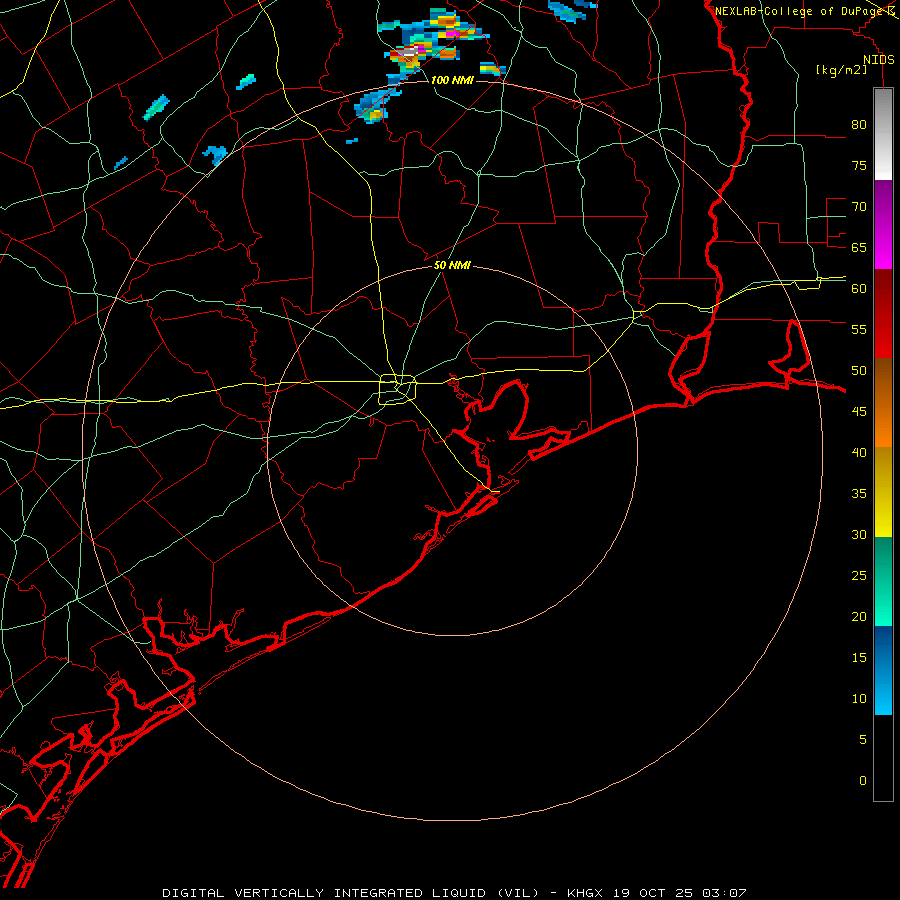Pick the orange-brown color bar segment
The height and width of the screenshot is (900, 900).
tap(883, 402)
